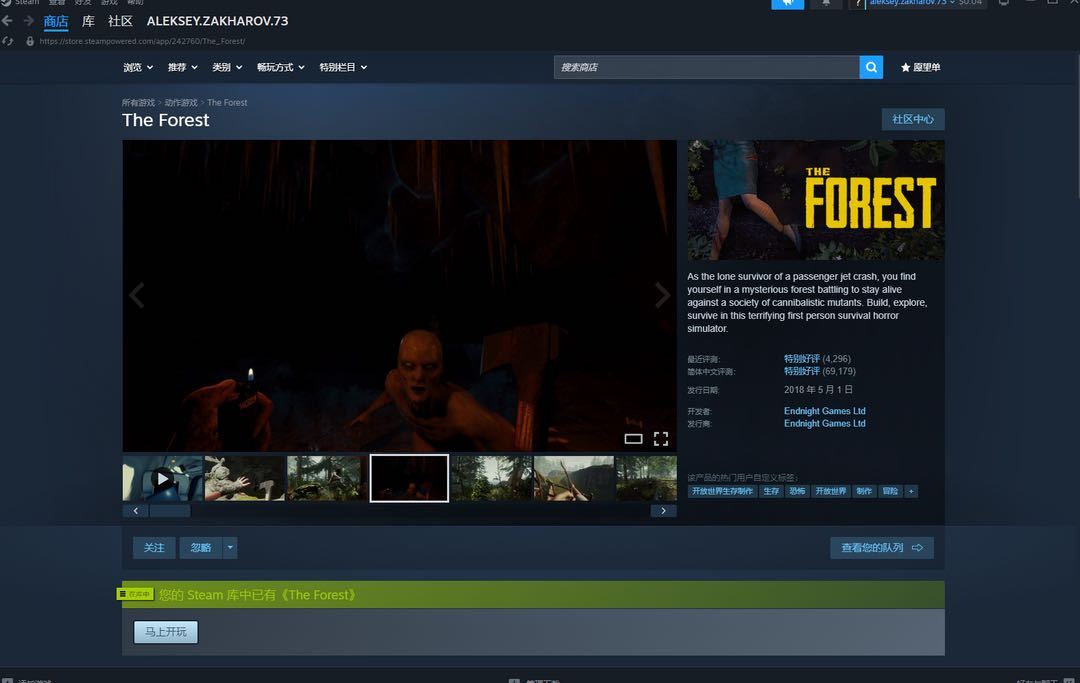
Task: Go back with the browser back arrow
Action: 7,21
